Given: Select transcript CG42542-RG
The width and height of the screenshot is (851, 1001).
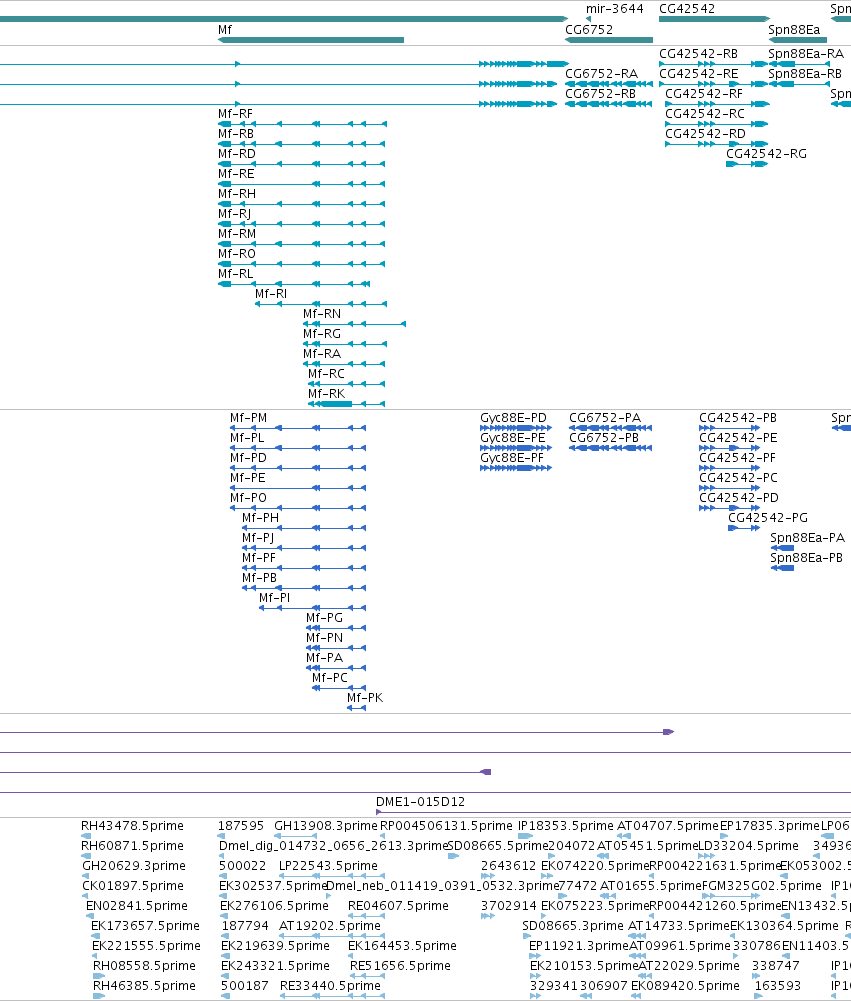Looking at the screenshot, I should click(766, 154).
